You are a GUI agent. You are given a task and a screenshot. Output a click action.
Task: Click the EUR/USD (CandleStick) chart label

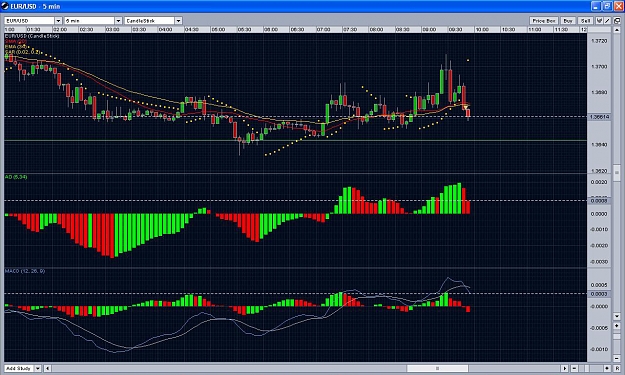click(32, 36)
